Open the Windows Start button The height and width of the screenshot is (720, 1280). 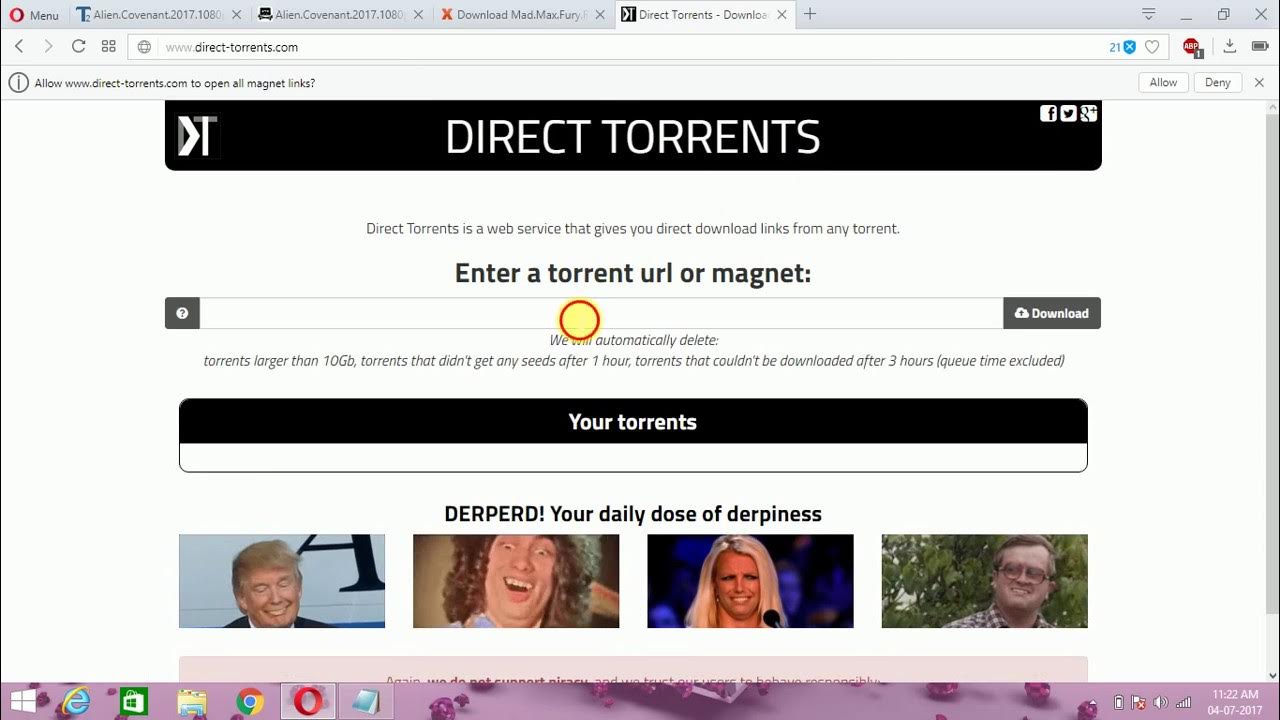click(x=23, y=702)
